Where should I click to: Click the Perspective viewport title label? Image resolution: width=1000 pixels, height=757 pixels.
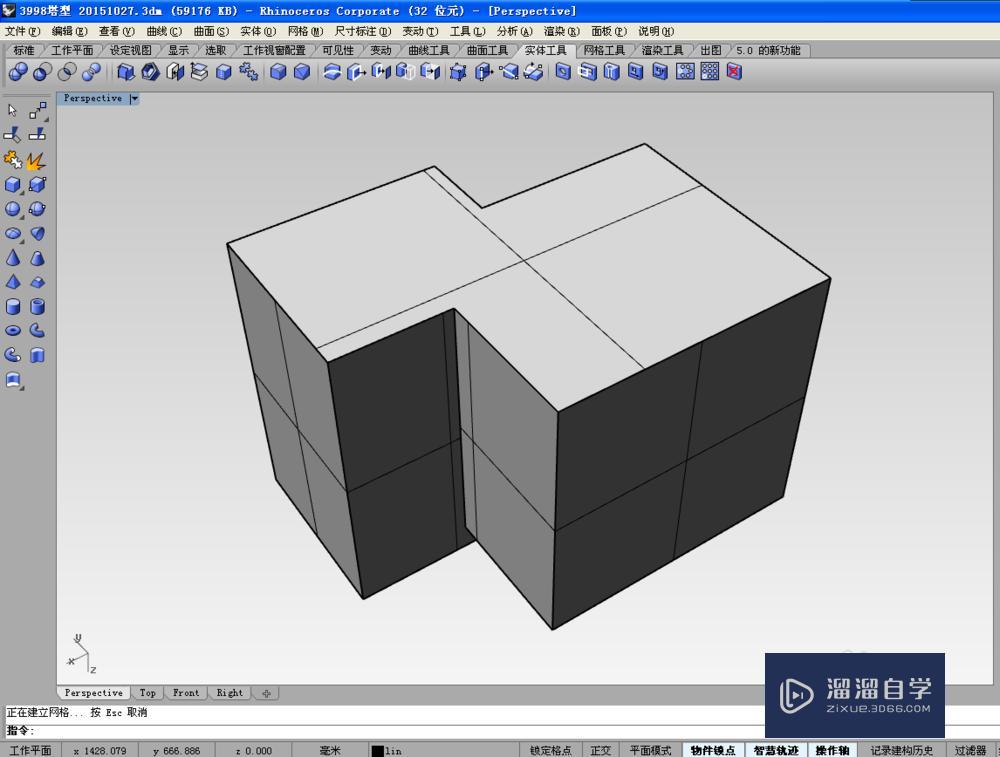pyautogui.click(x=92, y=98)
